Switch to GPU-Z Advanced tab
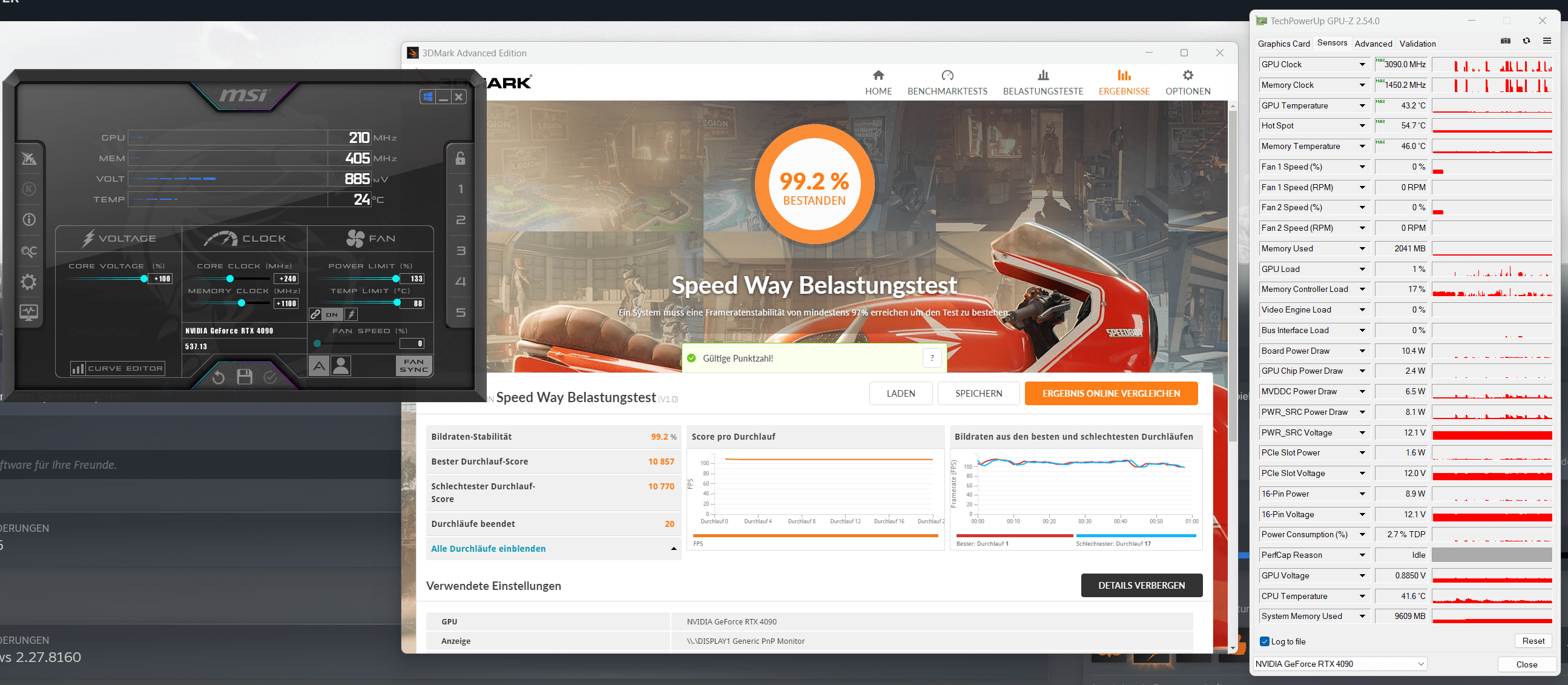Viewport: 1568px width, 685px height. click(1372, 43)
